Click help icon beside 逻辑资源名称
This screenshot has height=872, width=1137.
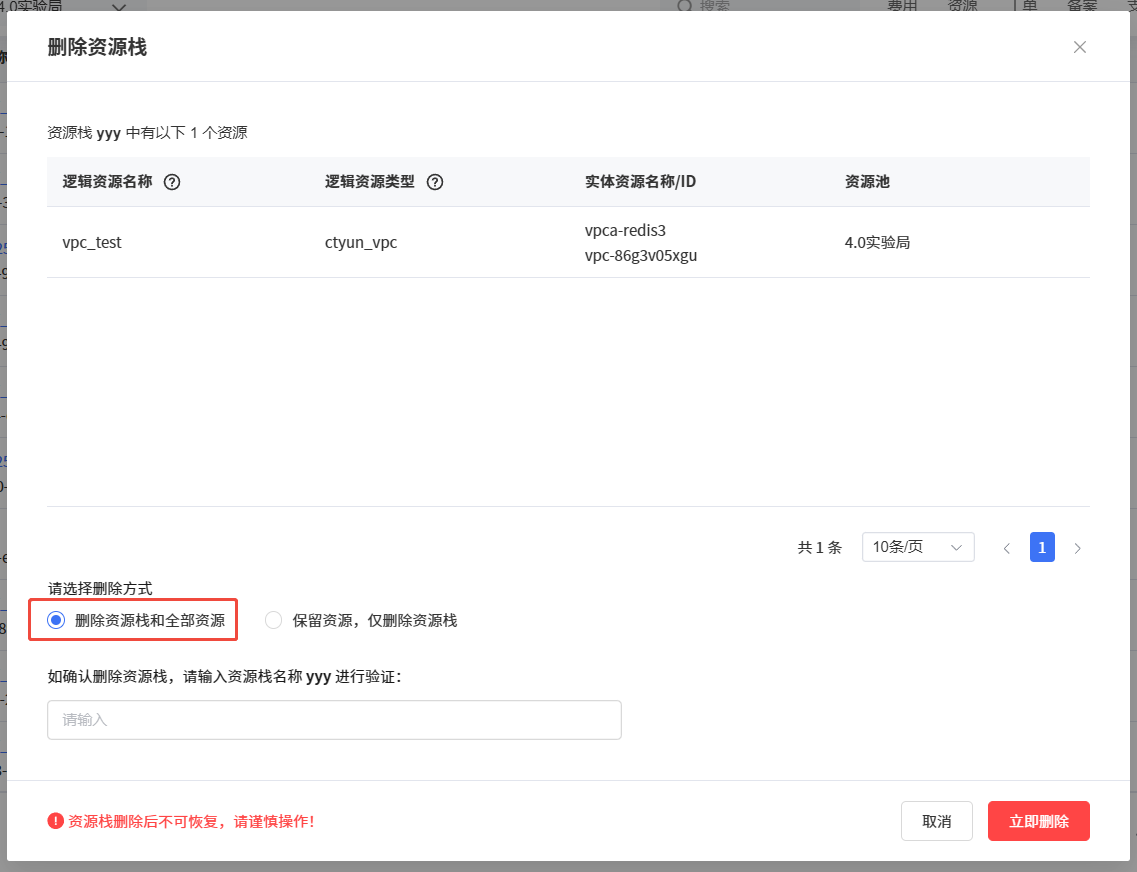tap(171, 182)
